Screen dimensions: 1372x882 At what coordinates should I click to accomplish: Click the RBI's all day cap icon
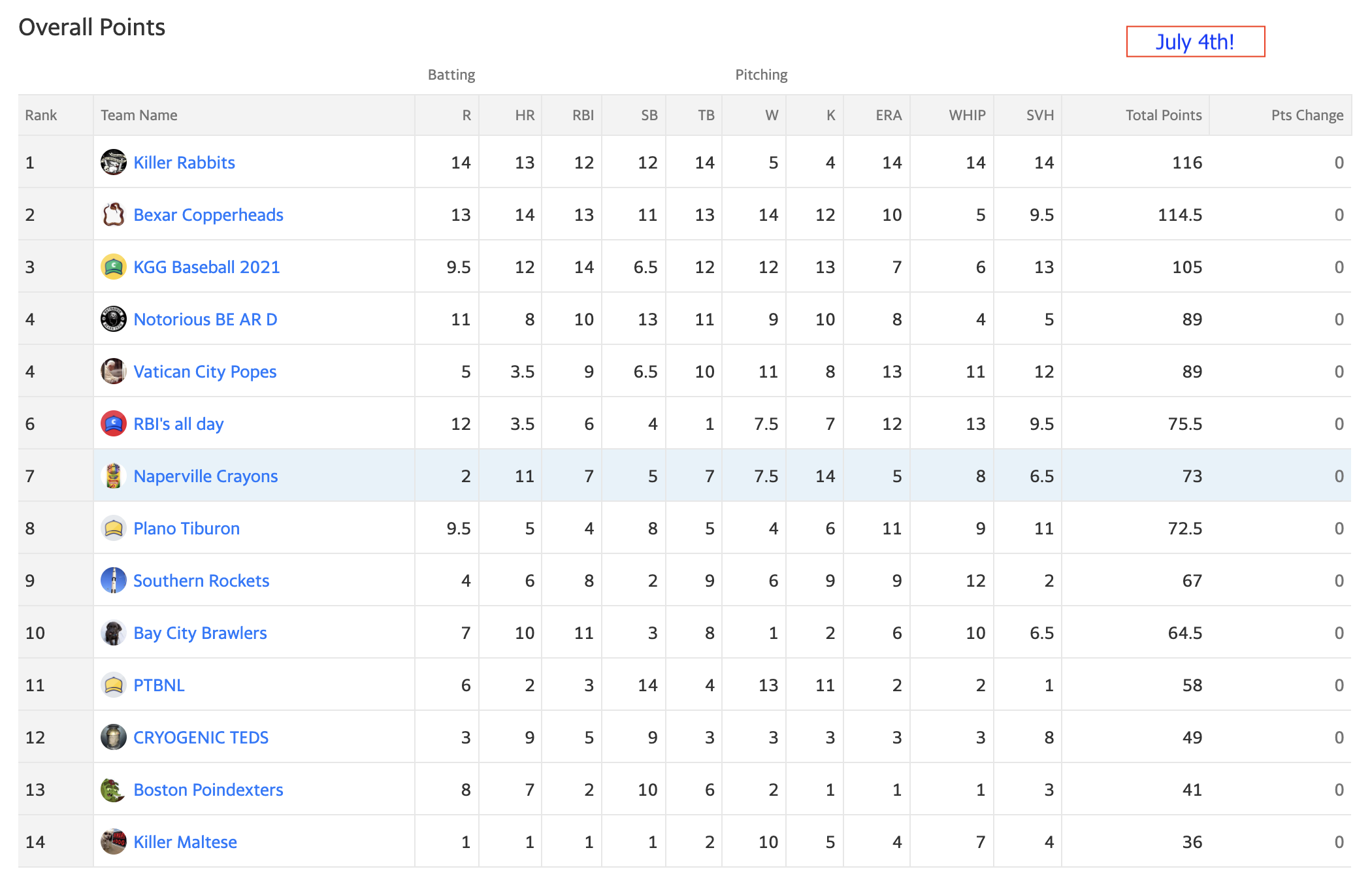(x=114, y=423)
